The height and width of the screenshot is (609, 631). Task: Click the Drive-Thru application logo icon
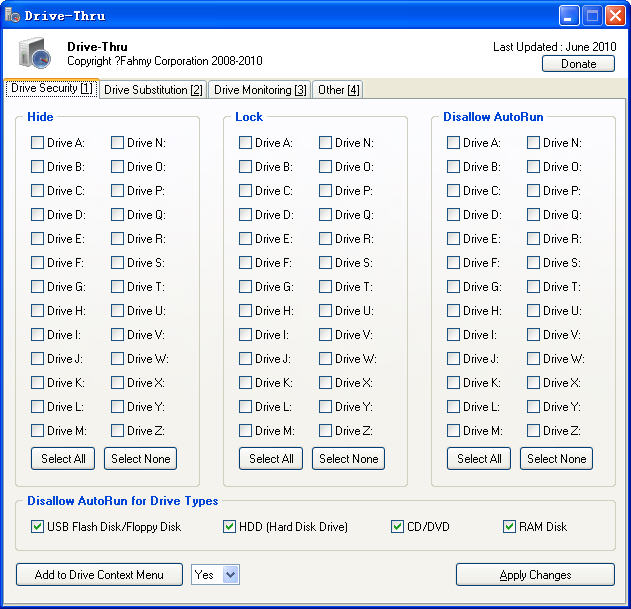point(34,54)
